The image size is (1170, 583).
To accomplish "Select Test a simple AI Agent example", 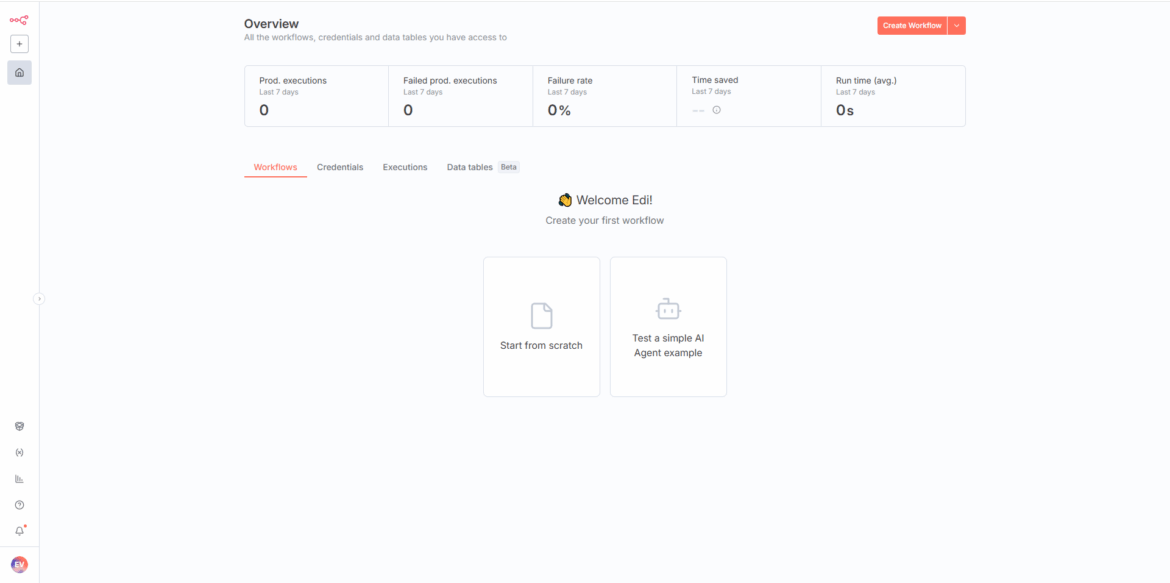I will click(668, 327).
